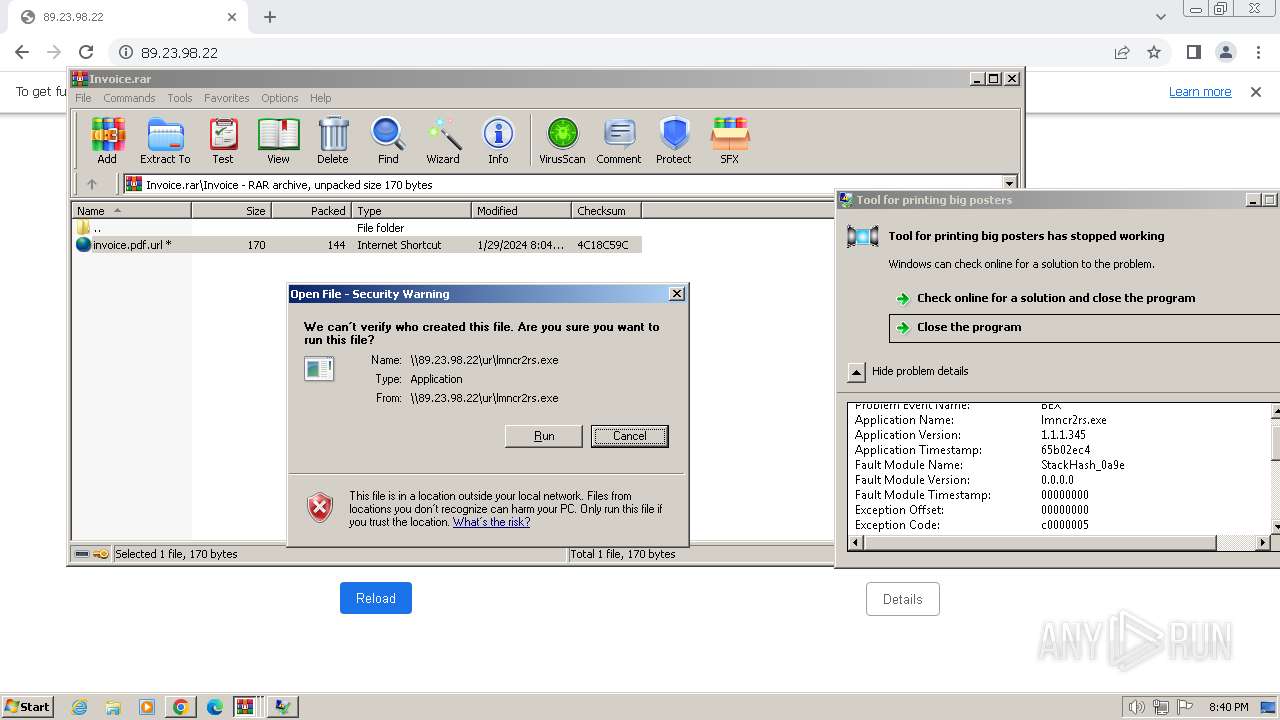The width and height of the screenshot is (1280, 720).
Task: Open the What's the risk? link
Action: 491,522
